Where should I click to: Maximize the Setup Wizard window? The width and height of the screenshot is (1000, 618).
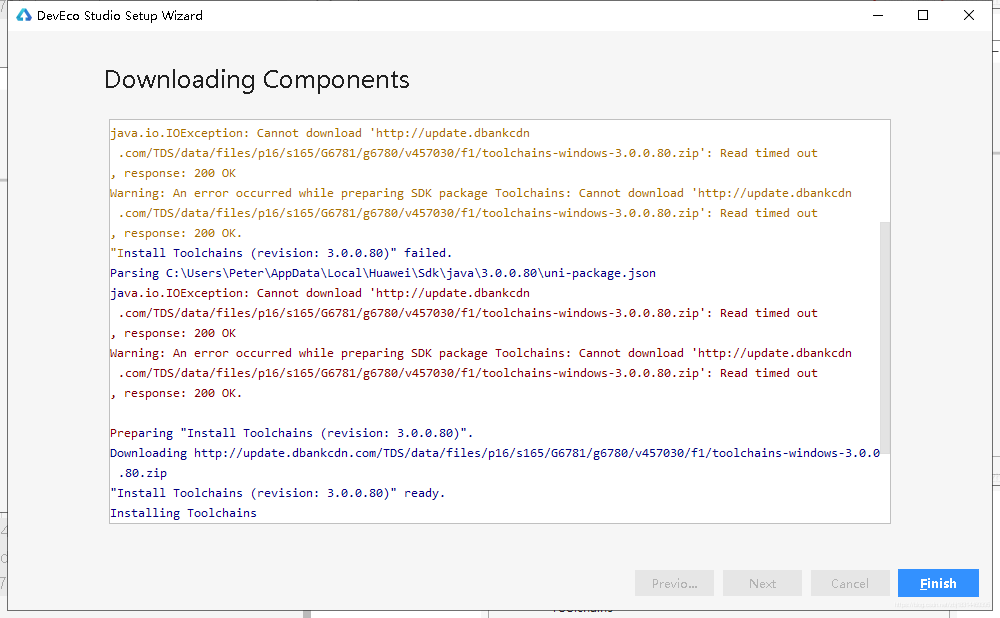pyautogui.click(x=923, y=15)
